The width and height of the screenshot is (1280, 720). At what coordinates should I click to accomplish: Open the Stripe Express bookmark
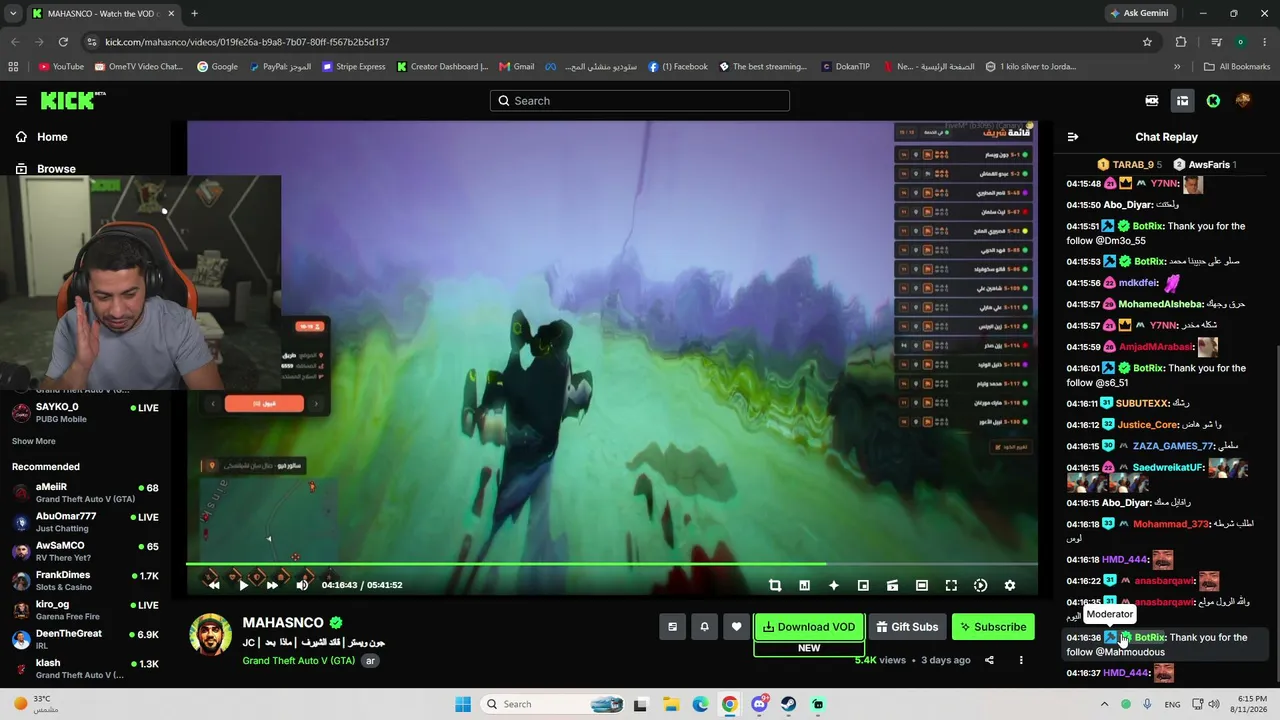pyautogui.click(x=353, y=67)
